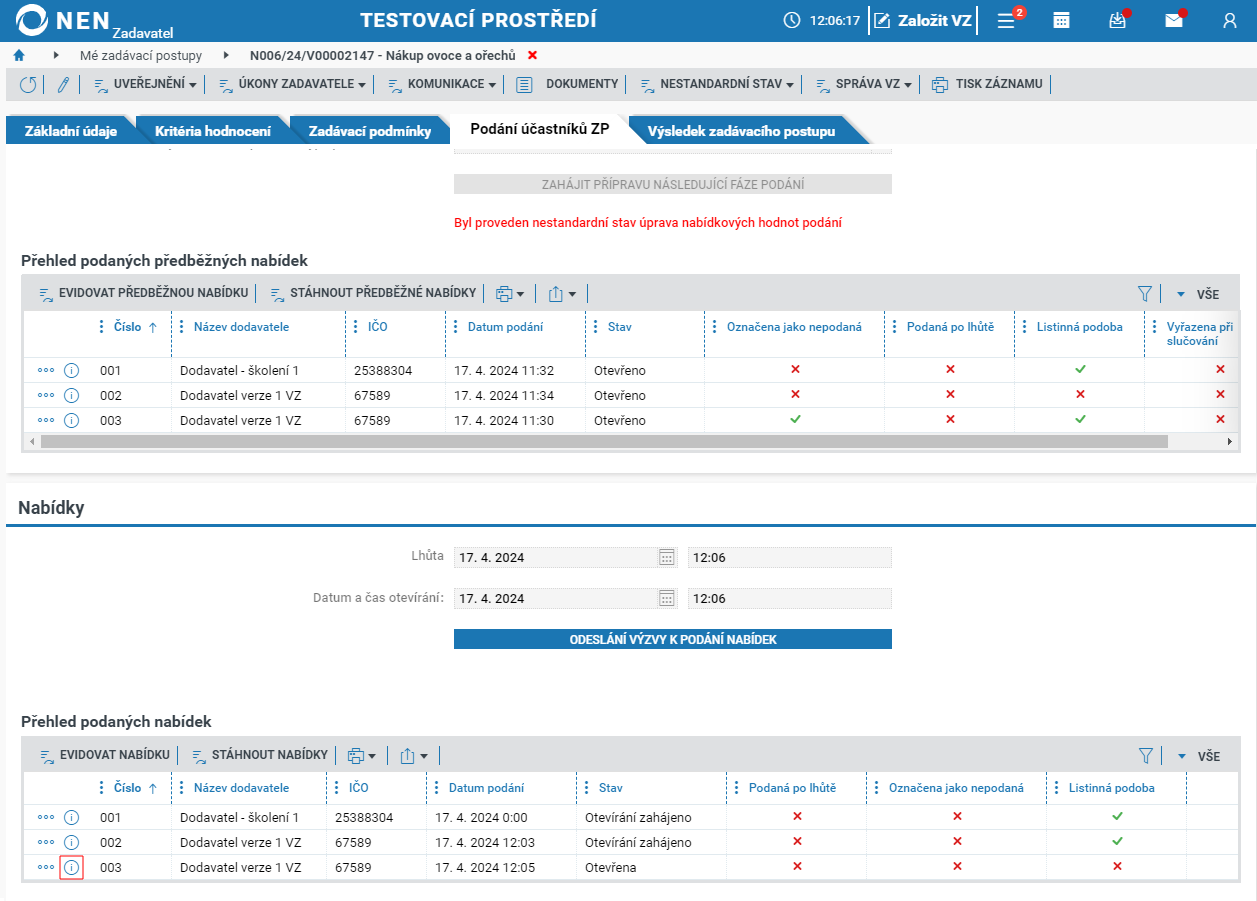Viewport: 1257px width, 901px height.
Task: Switch to the Zadávací podmínky tab
Action: coord(370,131)
